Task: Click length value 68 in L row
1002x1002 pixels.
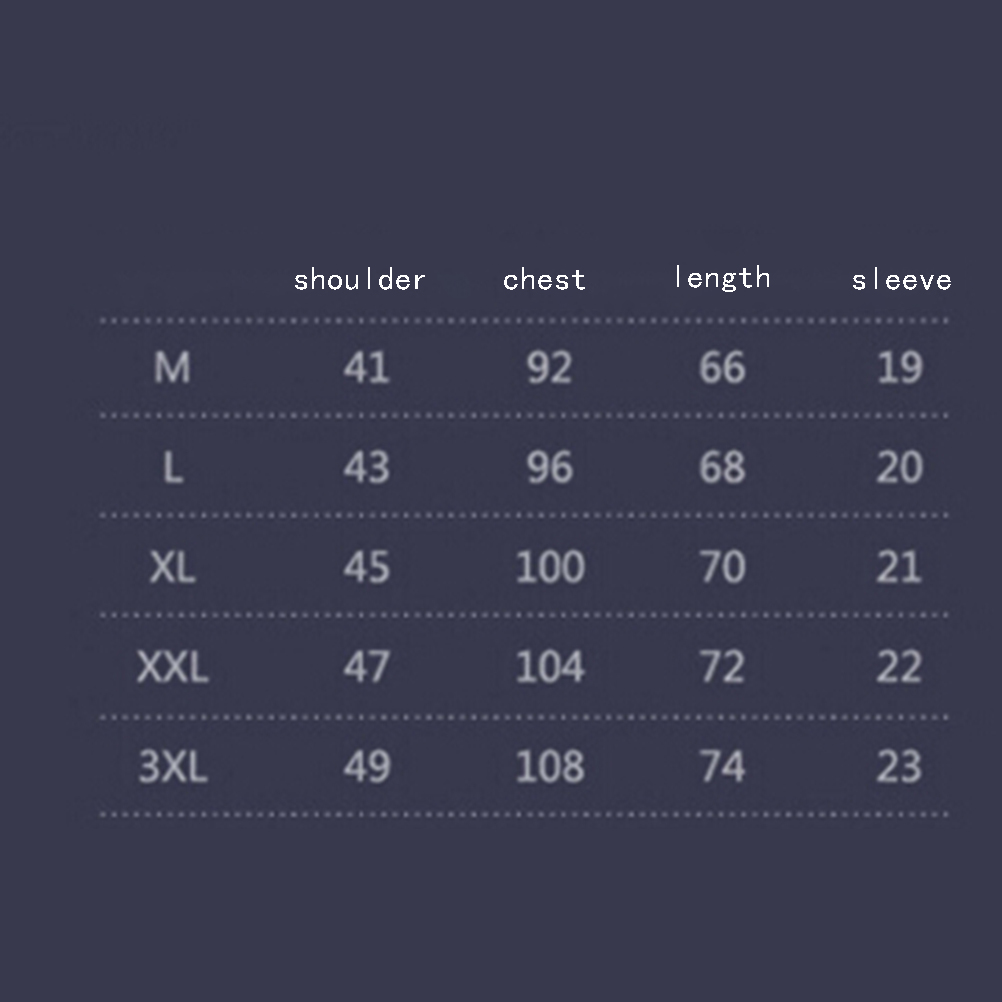Action: (x=722, y=468)
